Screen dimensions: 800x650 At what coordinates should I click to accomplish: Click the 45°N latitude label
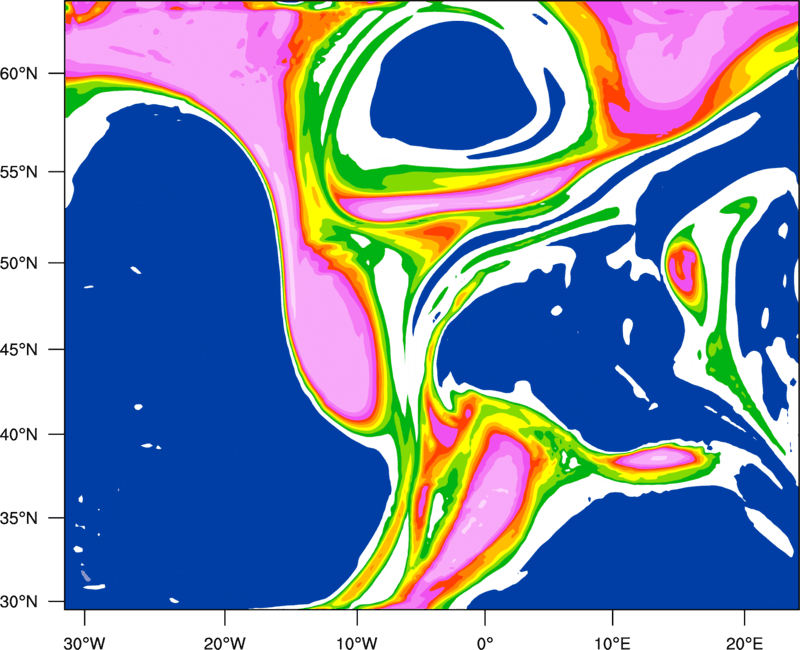point(19,349)
